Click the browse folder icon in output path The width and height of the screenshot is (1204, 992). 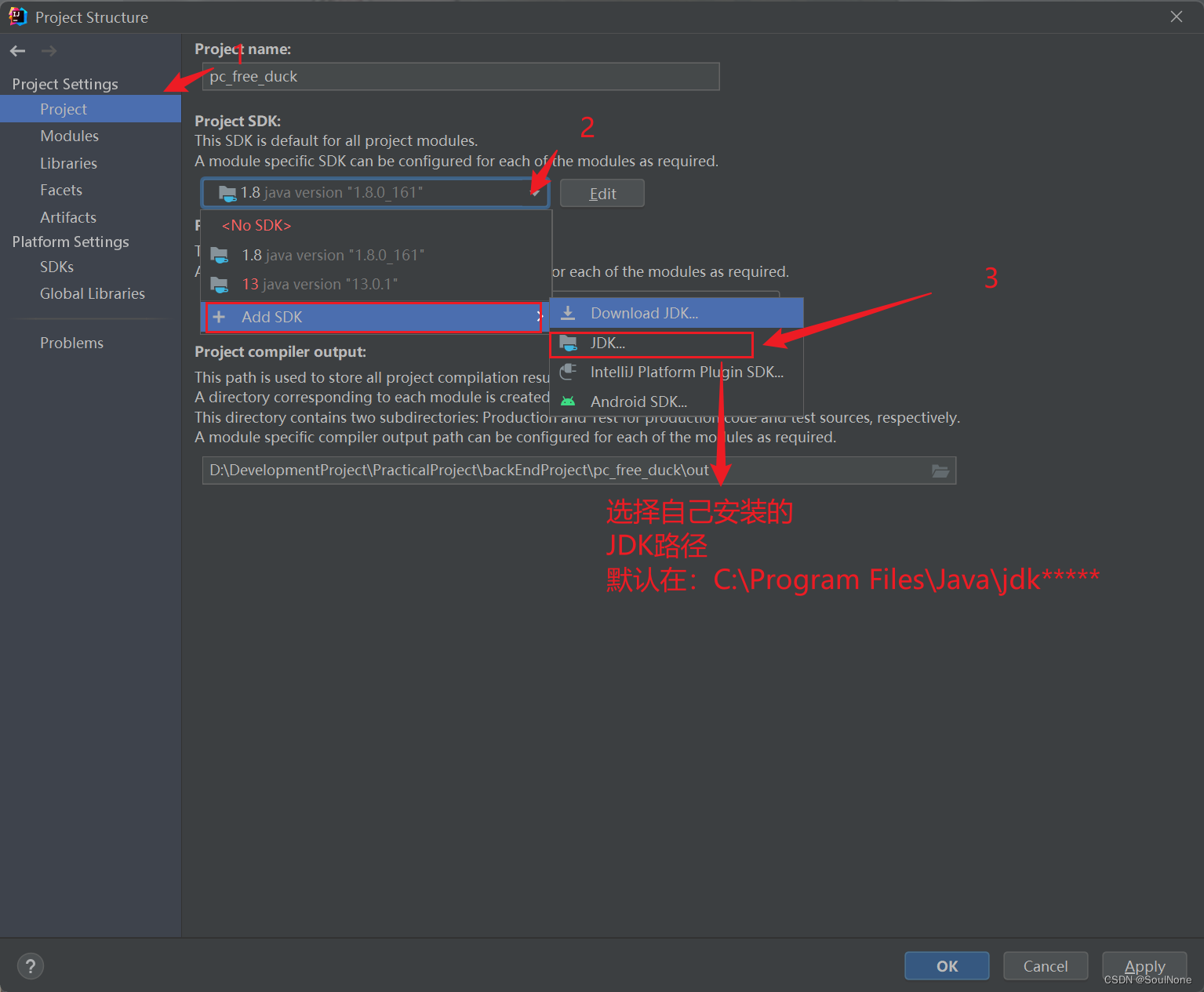tap(940, 471)
